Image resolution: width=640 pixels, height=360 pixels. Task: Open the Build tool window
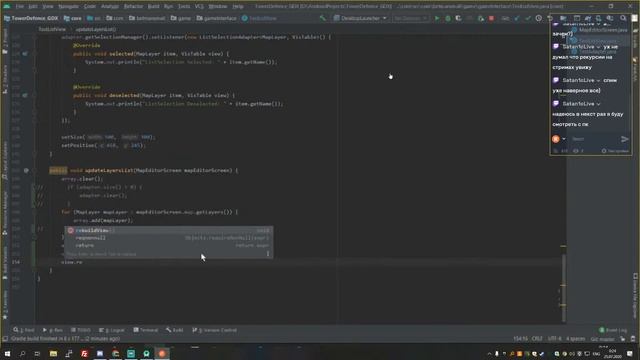tap(175, 330)
